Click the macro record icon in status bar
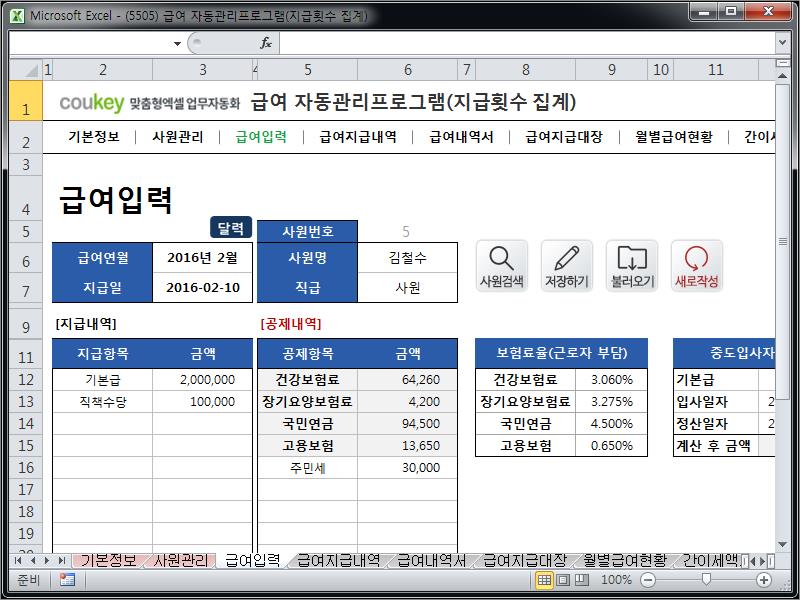 (x=67, y=580)
